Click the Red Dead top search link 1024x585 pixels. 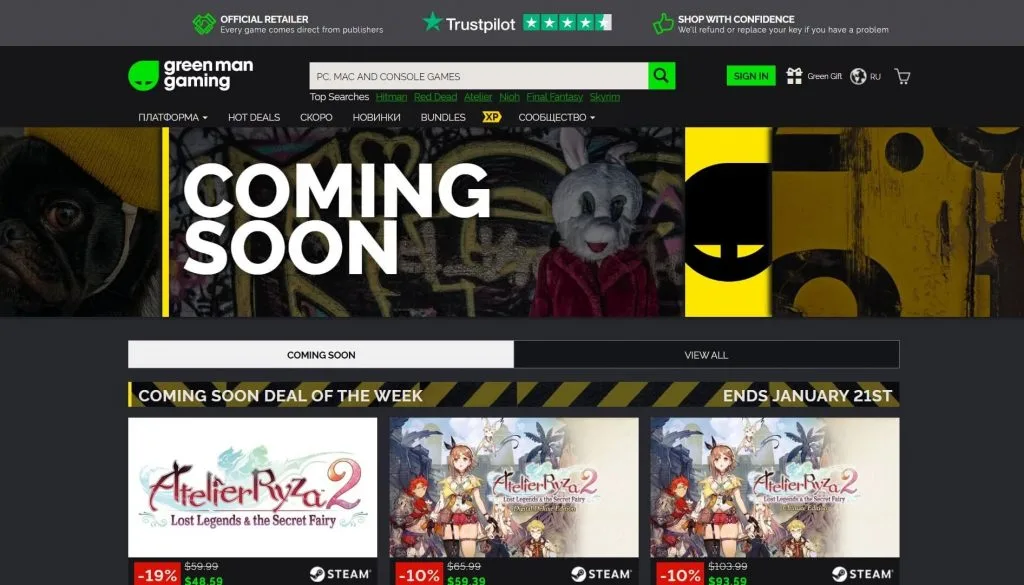(435, 97)
